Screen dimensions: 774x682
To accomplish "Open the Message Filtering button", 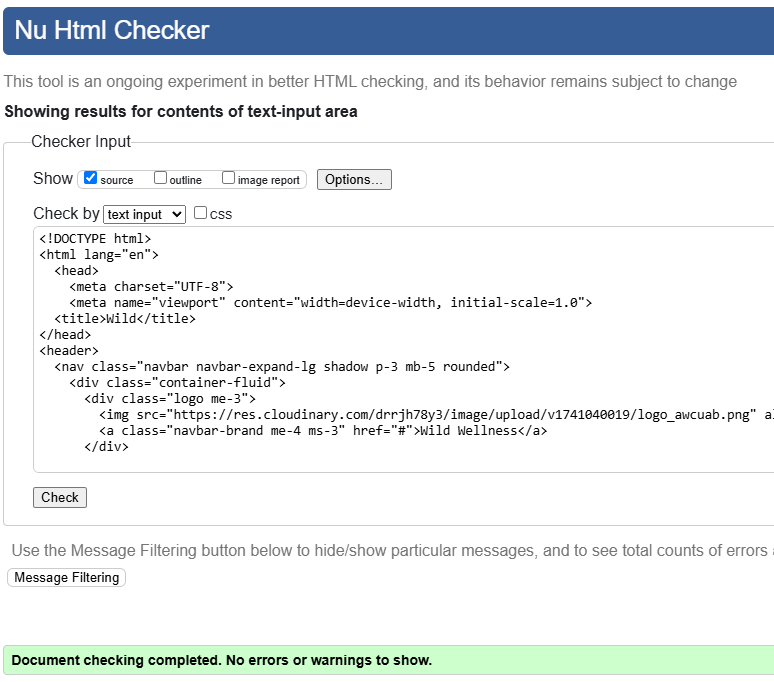I will [x=67, y=577].
